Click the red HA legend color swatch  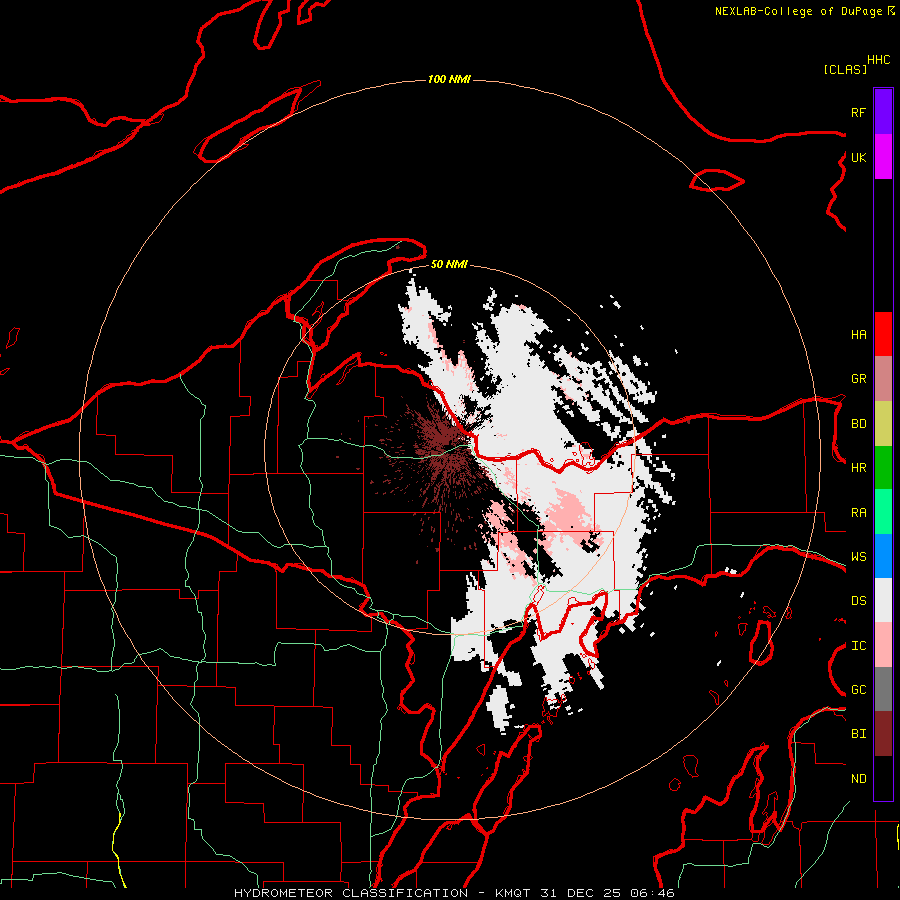(883, 334)
